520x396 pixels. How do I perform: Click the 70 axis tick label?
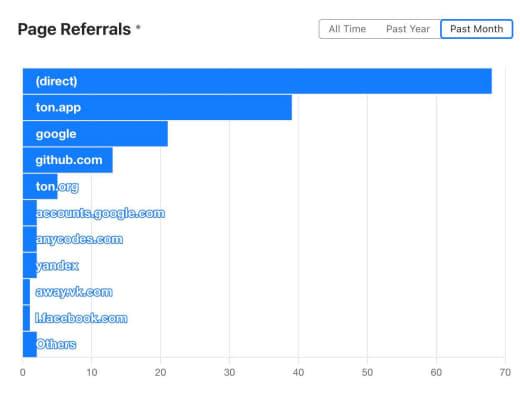[x=505, y=372]
